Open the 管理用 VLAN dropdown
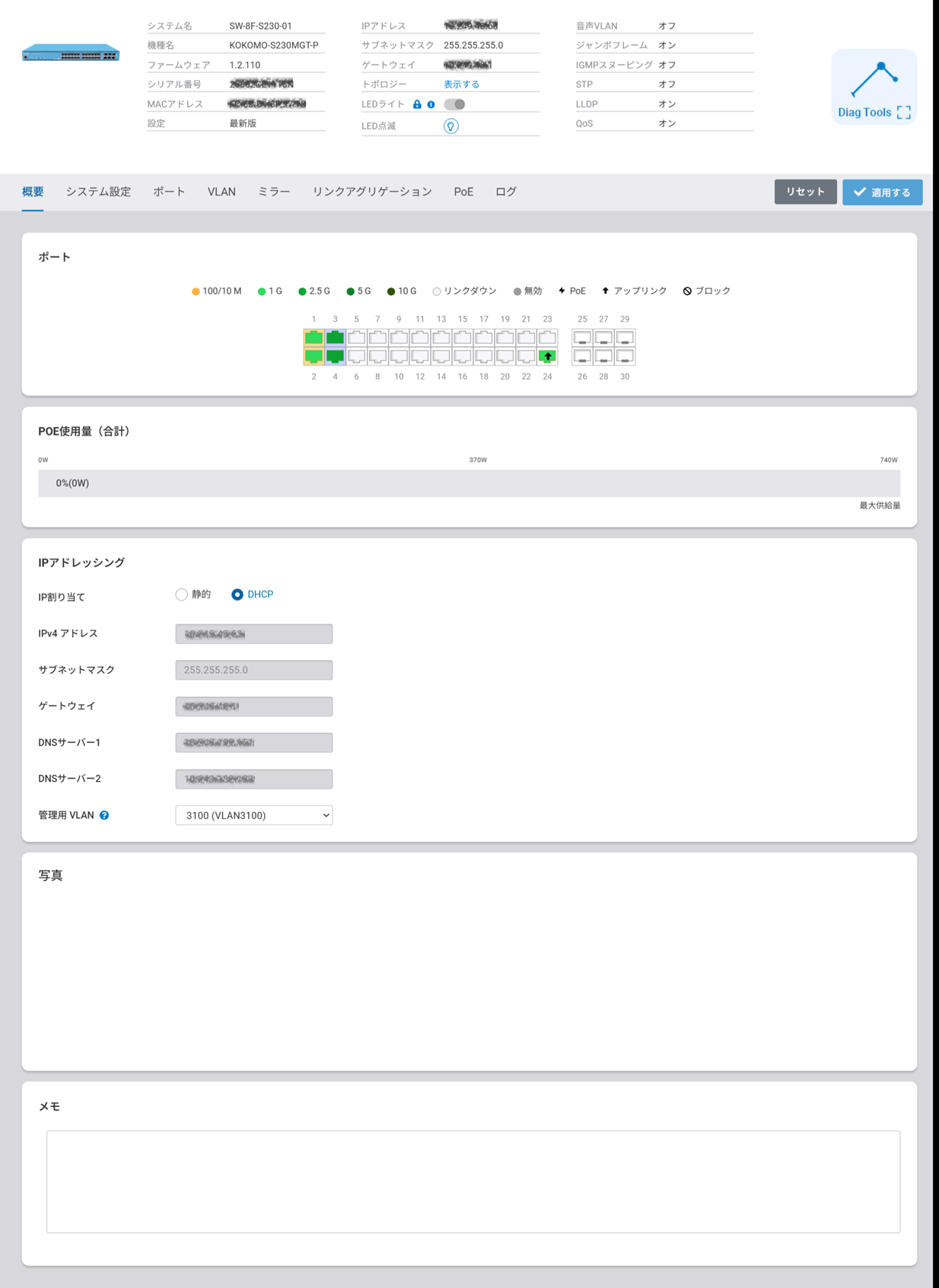939x1288 pixels. [253, 815]
